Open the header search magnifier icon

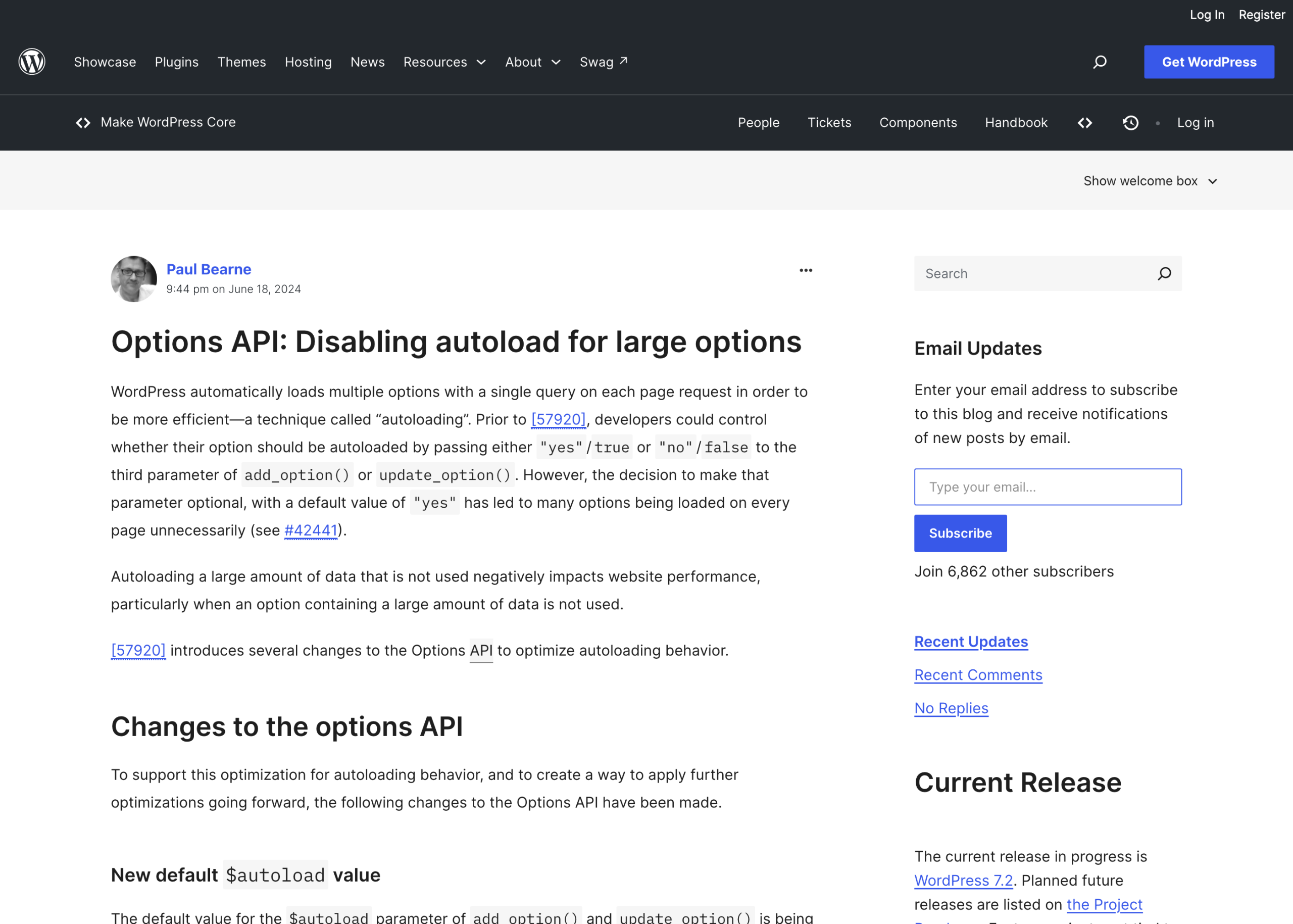click(x=1100, y=62)
